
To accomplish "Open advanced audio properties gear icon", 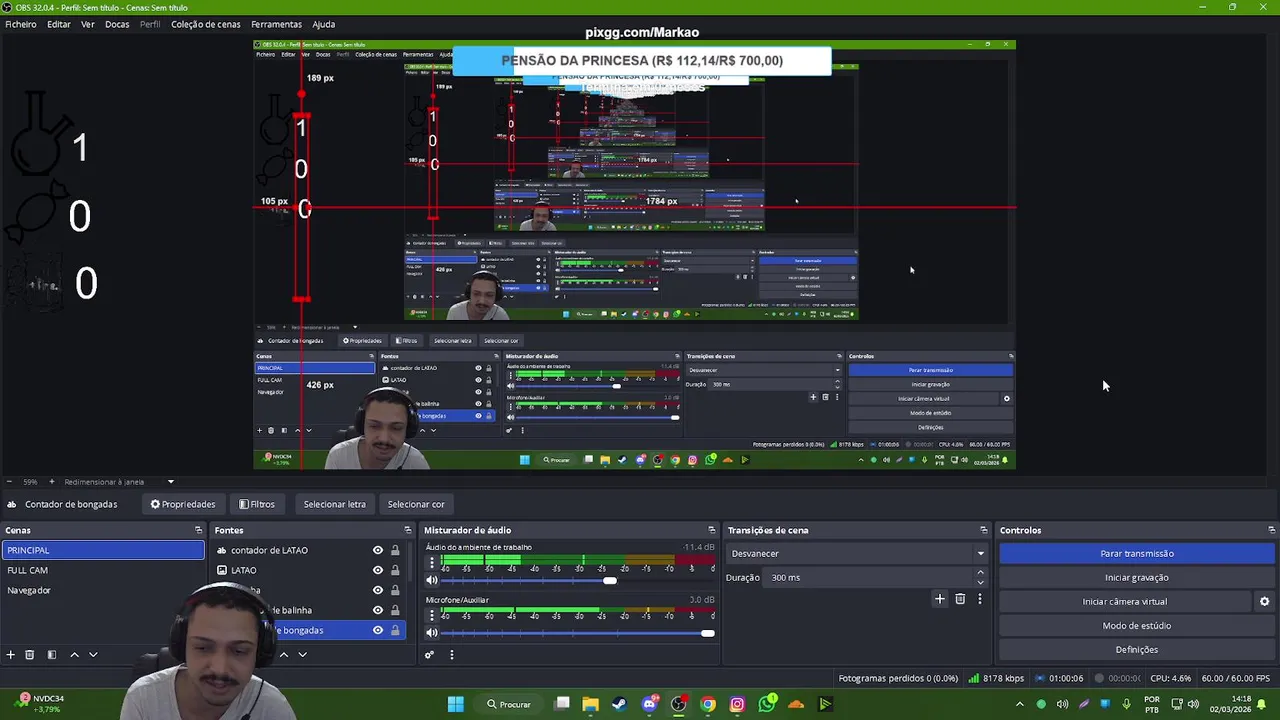I will pyautogui.click(x=429, y=655).
